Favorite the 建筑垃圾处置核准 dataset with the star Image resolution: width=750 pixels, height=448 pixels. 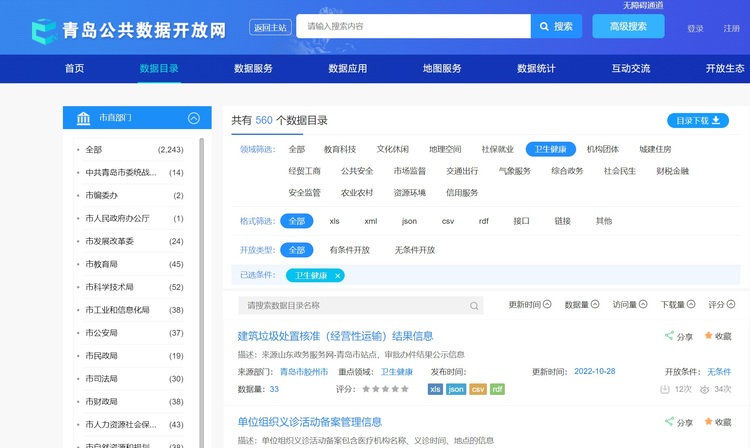717,337
